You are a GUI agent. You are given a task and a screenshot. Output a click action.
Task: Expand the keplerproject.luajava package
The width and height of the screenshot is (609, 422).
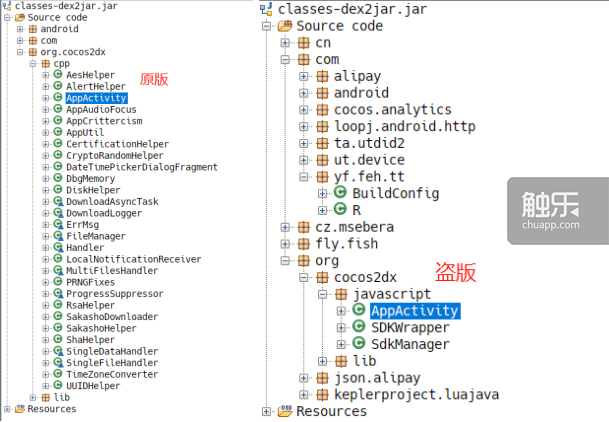click(305, 394)
